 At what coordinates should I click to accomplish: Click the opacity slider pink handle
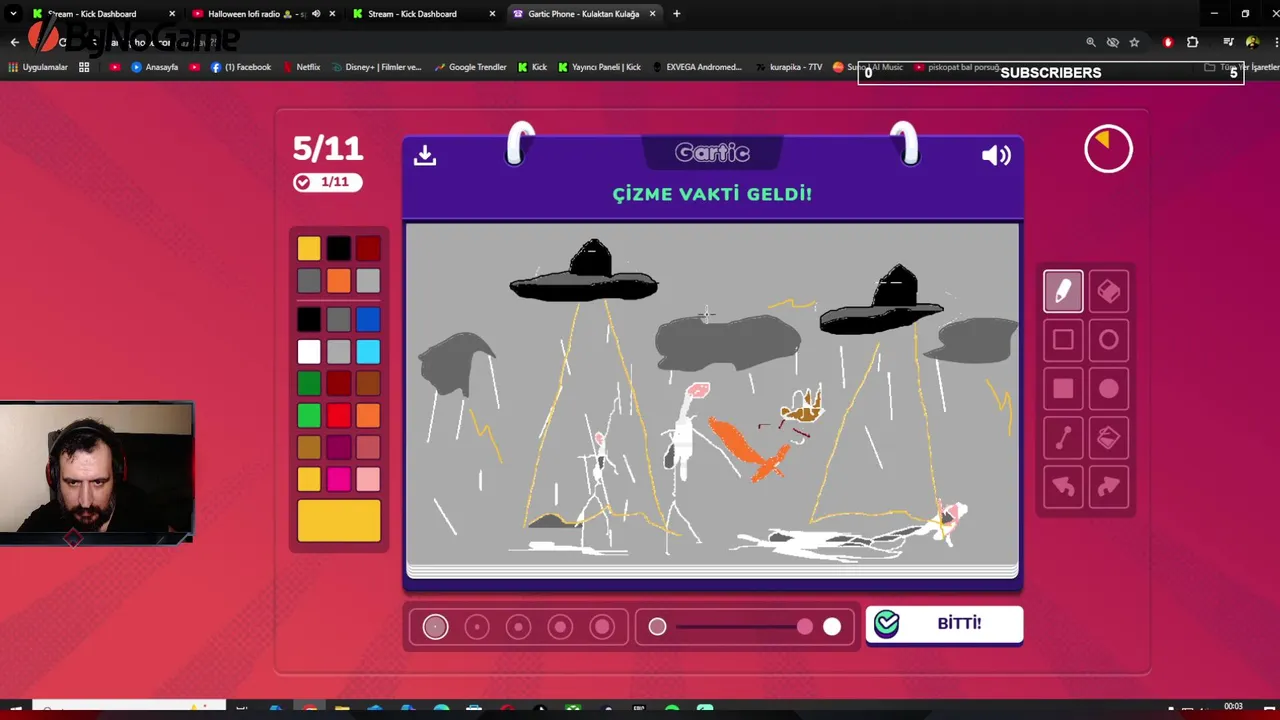tap(805, 627)
